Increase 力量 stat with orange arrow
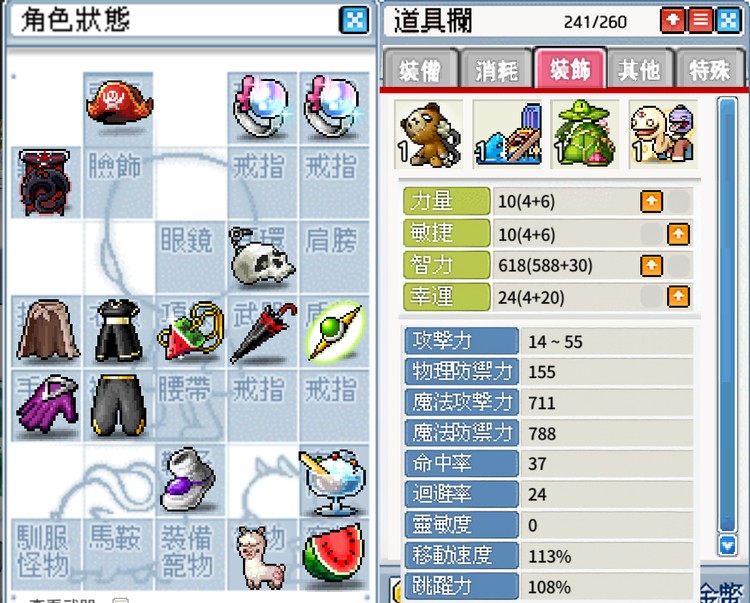 pos(651,201)
